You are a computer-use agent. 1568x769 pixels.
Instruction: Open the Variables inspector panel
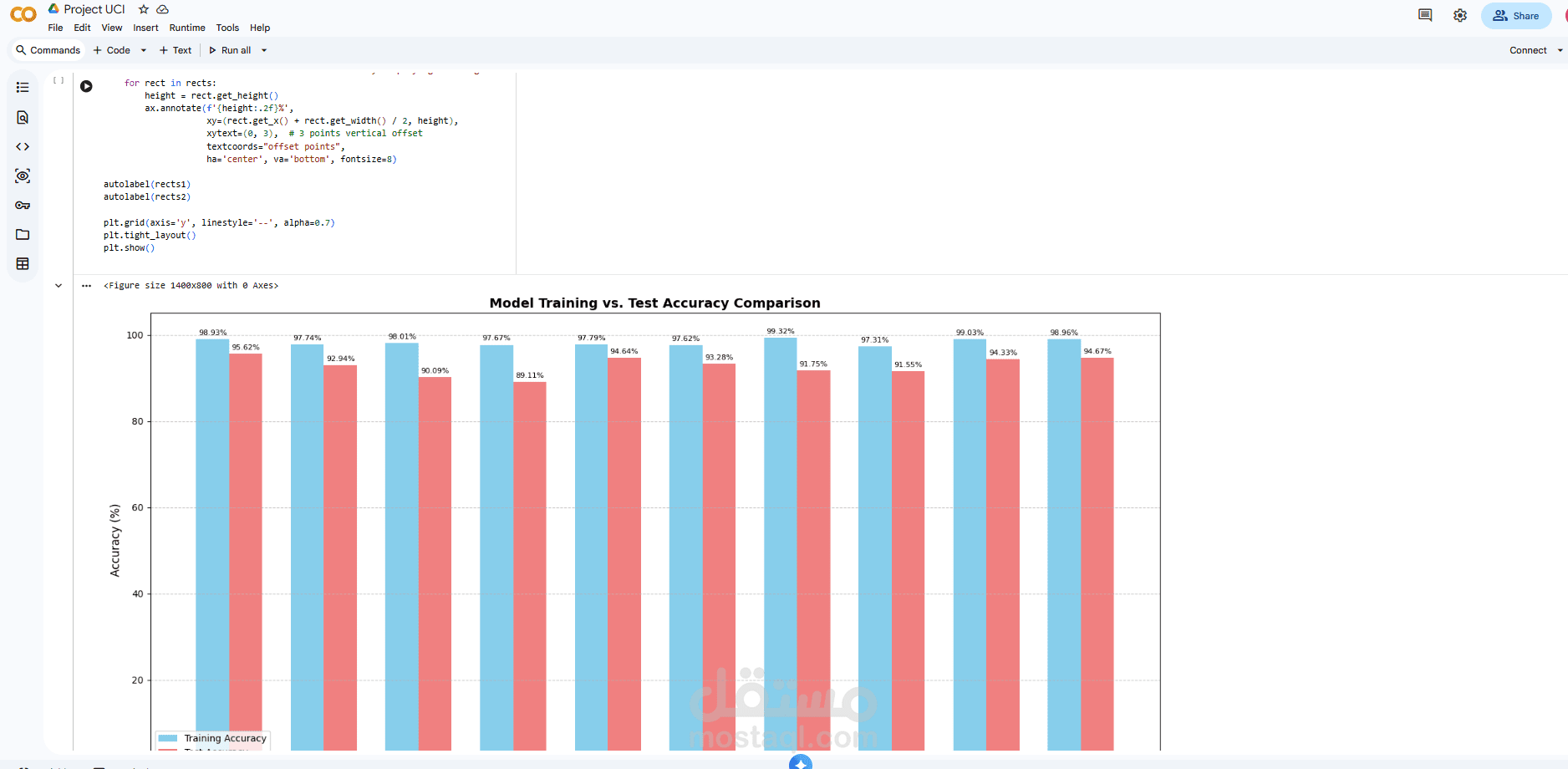(23, 176)
